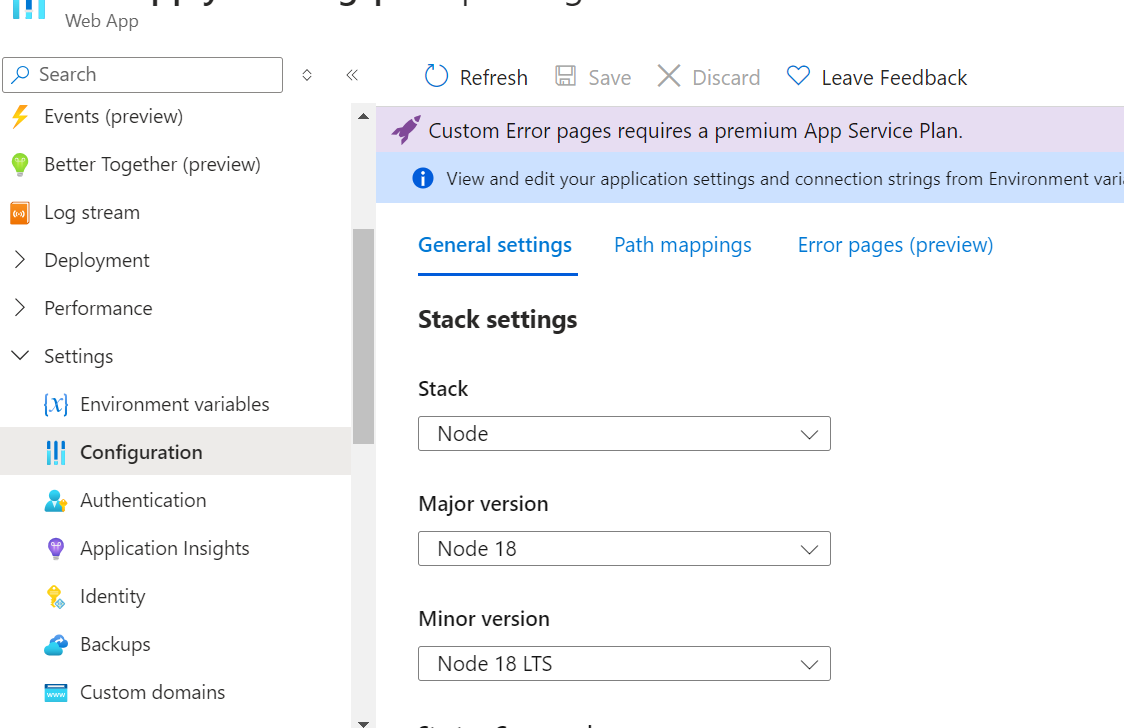Open the Minor version dropdown
This screenshot has width=1124, height=728.
pyautogui.click(x=624, y=664)
